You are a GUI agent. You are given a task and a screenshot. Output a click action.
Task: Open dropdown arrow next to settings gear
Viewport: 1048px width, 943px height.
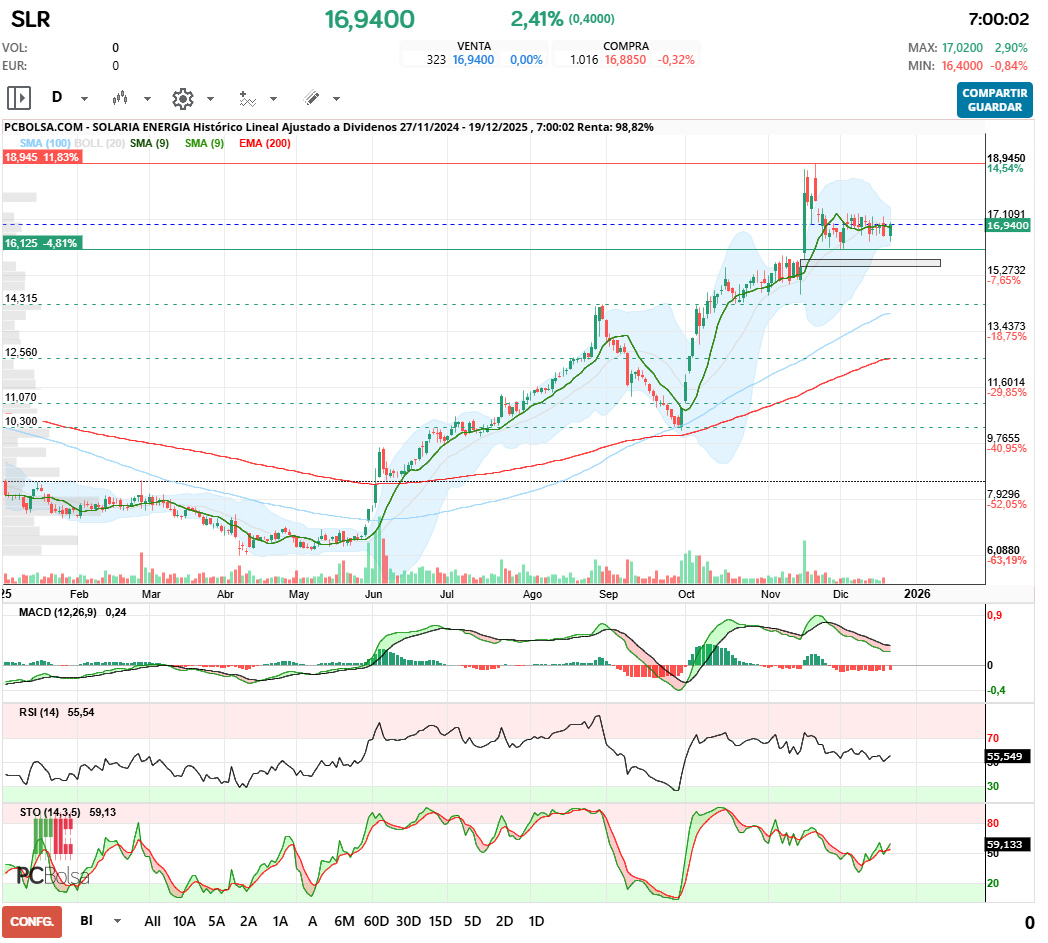click(x=210, y=99)
